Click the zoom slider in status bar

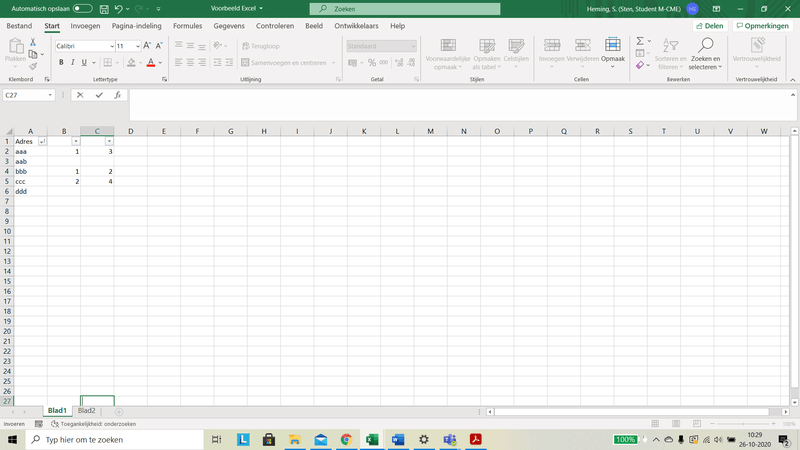pos(743,424)
